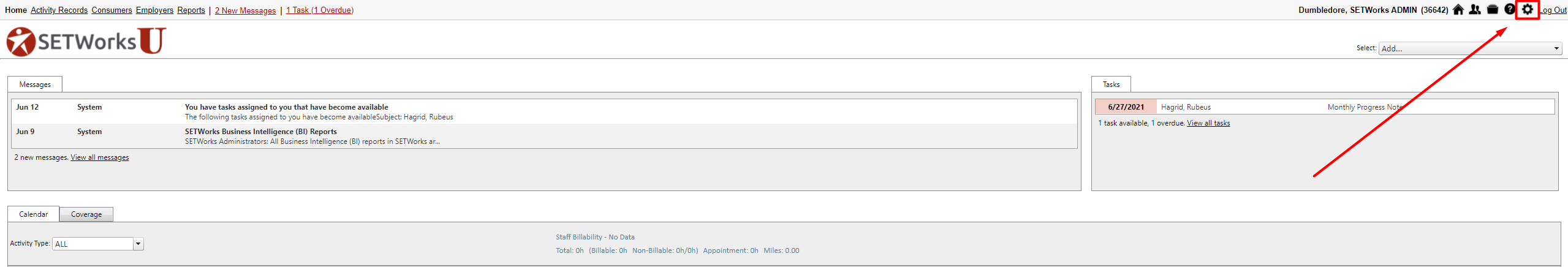The image size is (1568, 267).
Task: Click the 2 New Messages link
Action: pyautogui.click(x=246, y=10)
